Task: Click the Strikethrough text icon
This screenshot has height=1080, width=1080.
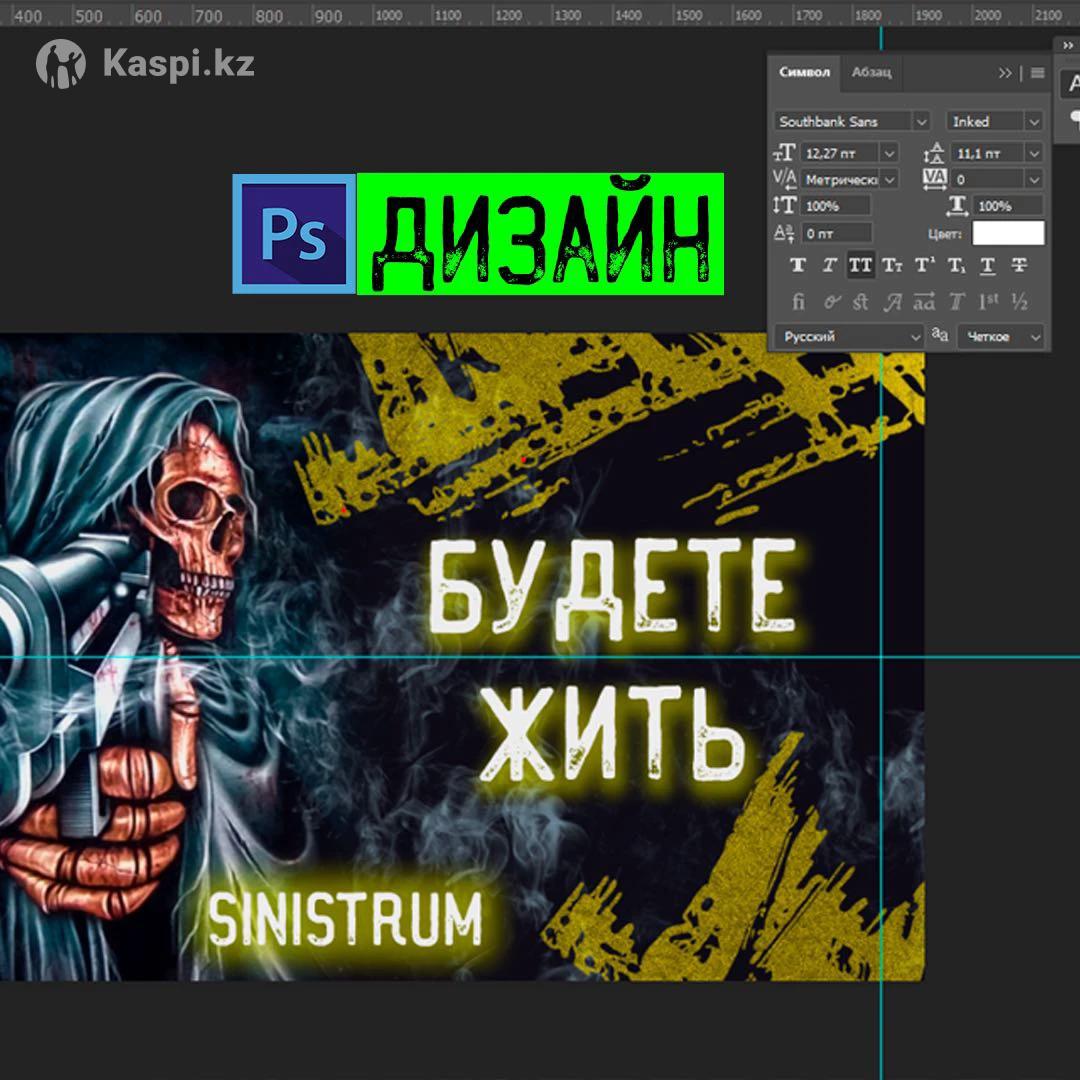Action: pyautogui.click(x=1019, y=266)
